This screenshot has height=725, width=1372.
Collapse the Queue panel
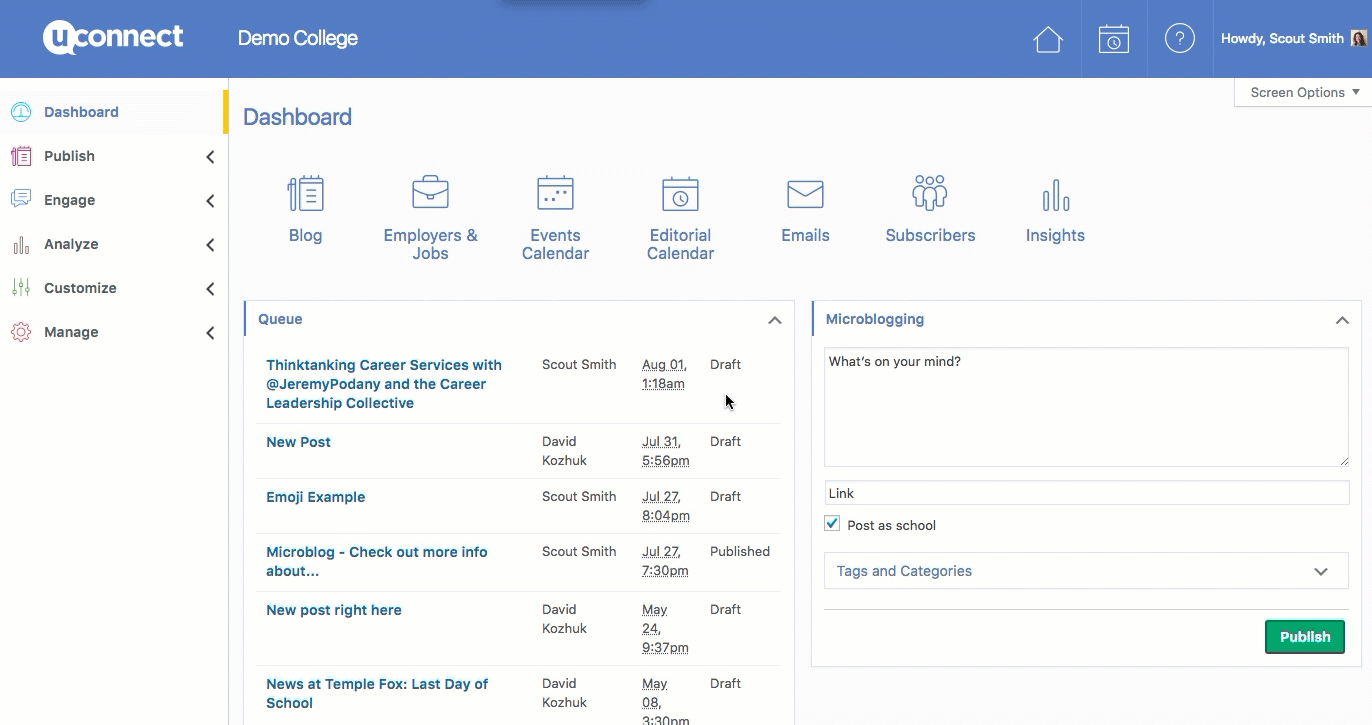(774, 320)
